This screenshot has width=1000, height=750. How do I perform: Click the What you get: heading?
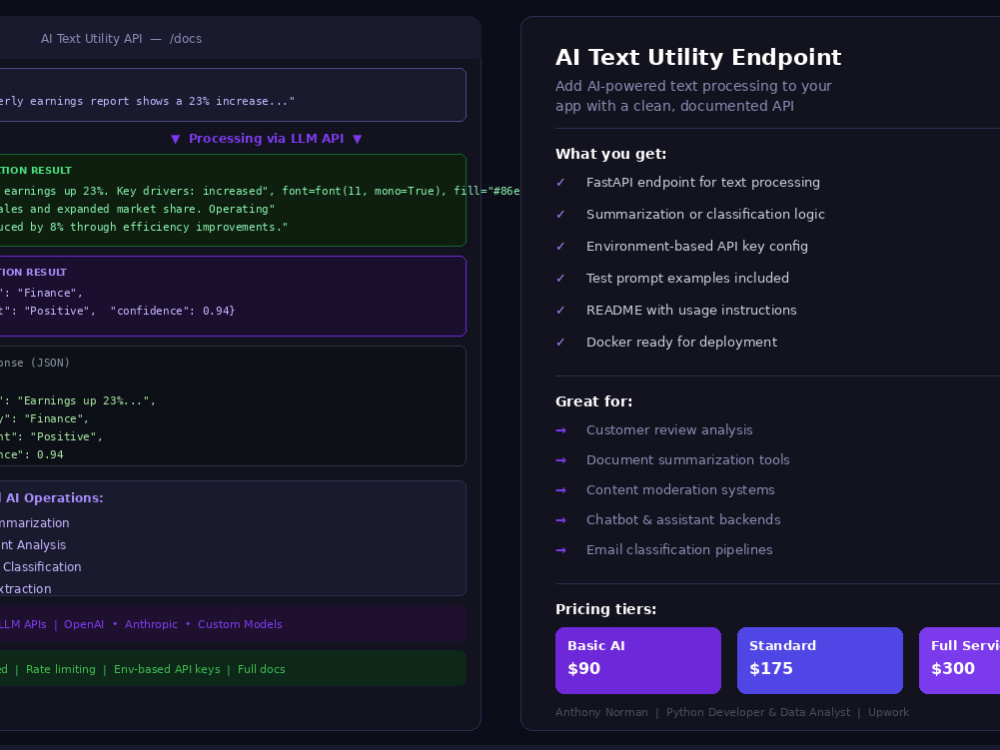611,154
